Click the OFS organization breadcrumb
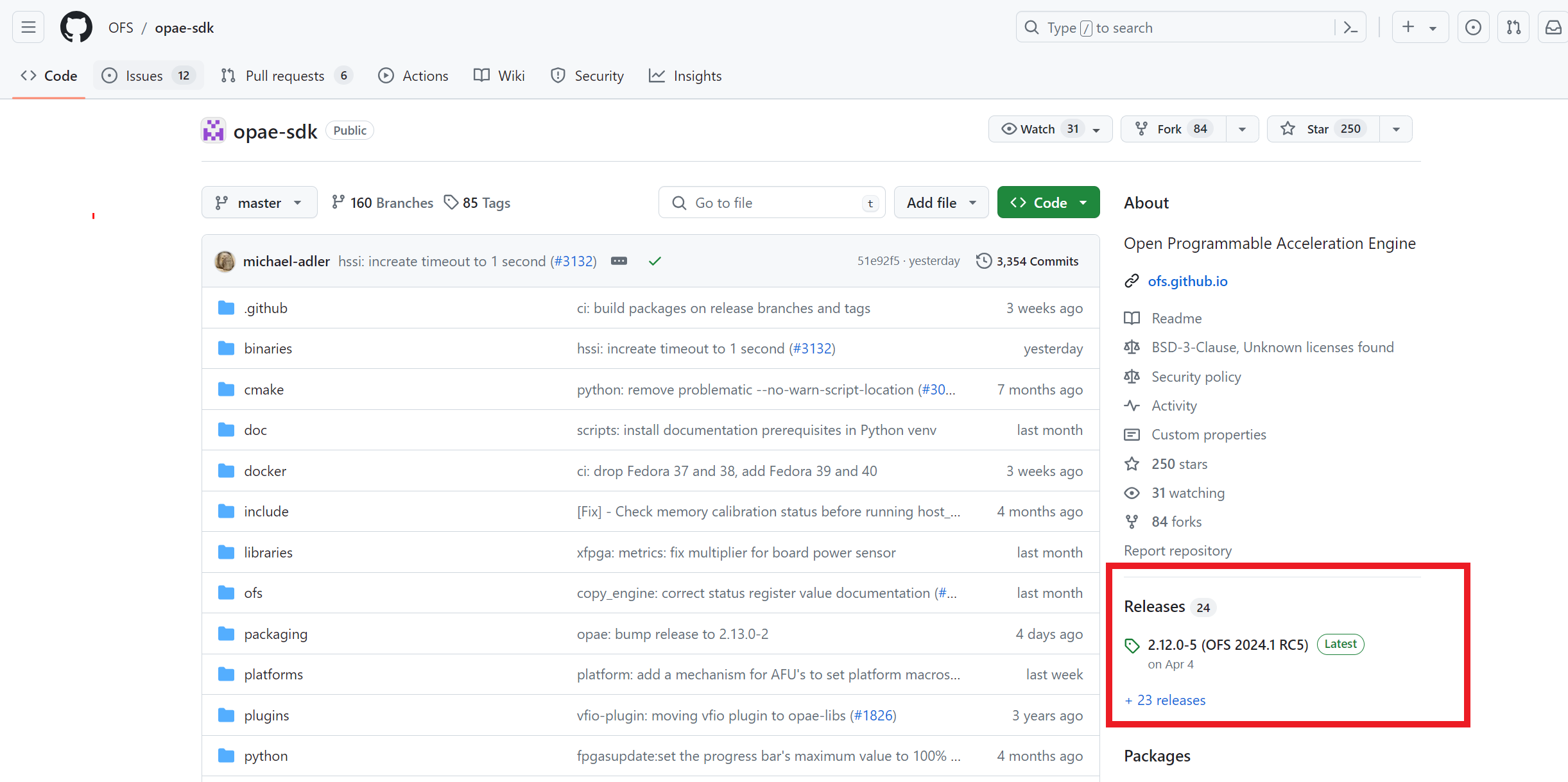1568x782 pixels. (x=121, y=28)
